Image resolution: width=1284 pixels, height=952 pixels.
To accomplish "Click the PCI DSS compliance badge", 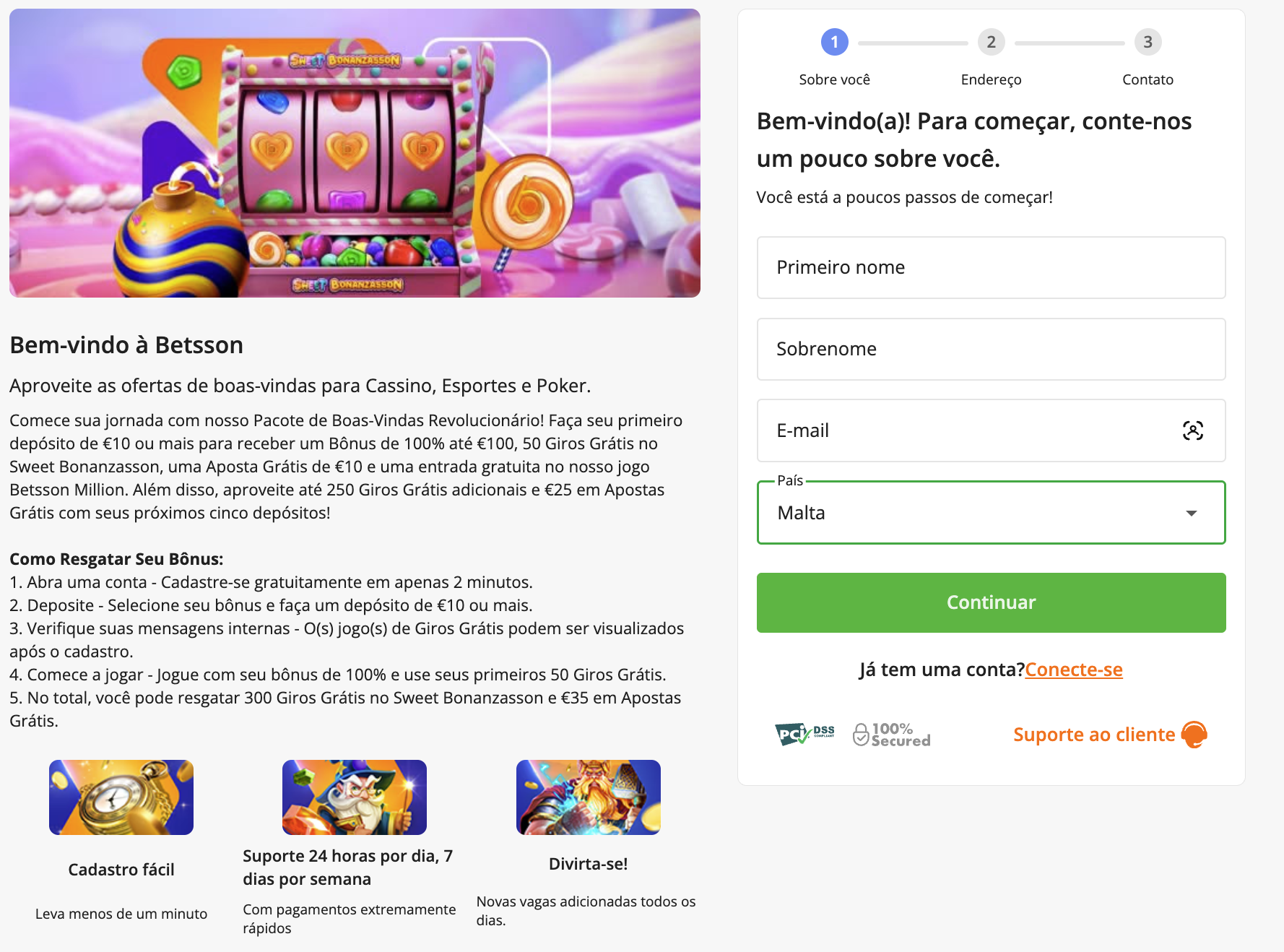I will [804, 735].
